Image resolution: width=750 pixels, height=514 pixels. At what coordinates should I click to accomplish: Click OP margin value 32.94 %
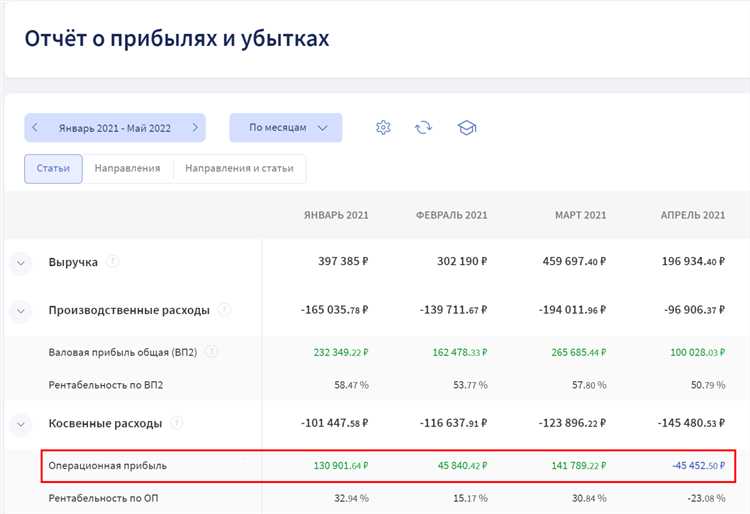(352, 498)
